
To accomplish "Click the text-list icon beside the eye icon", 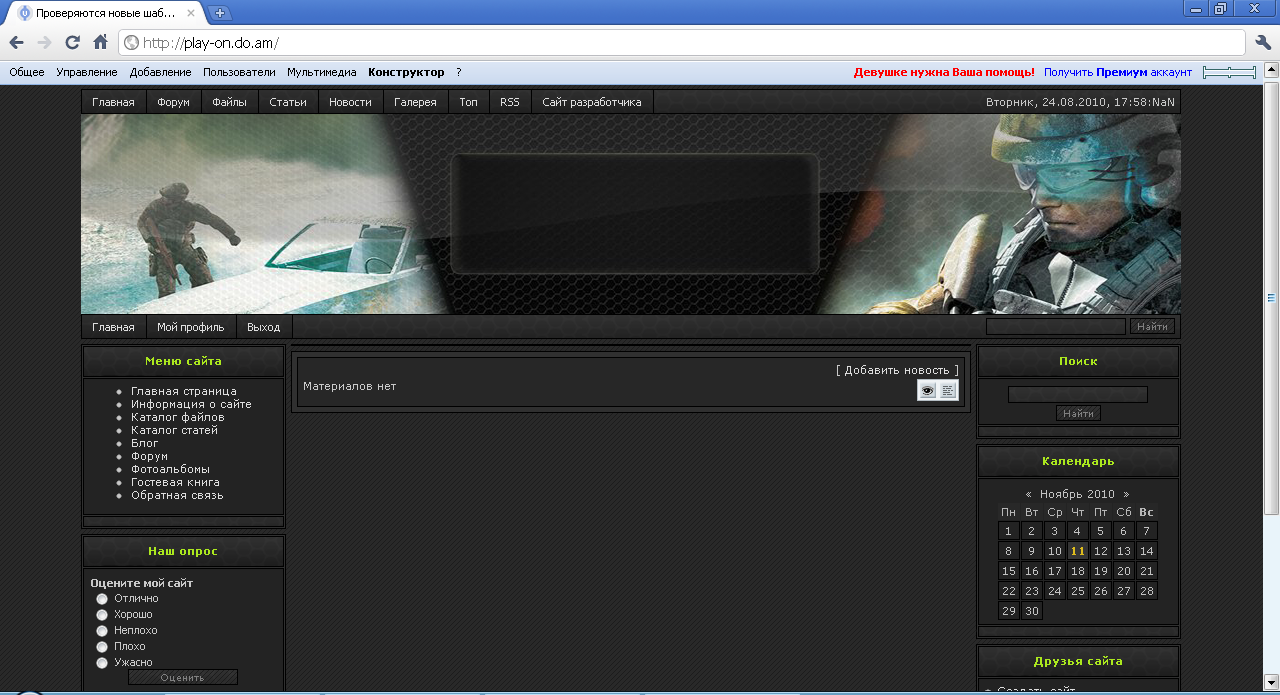I will [948, 391].
